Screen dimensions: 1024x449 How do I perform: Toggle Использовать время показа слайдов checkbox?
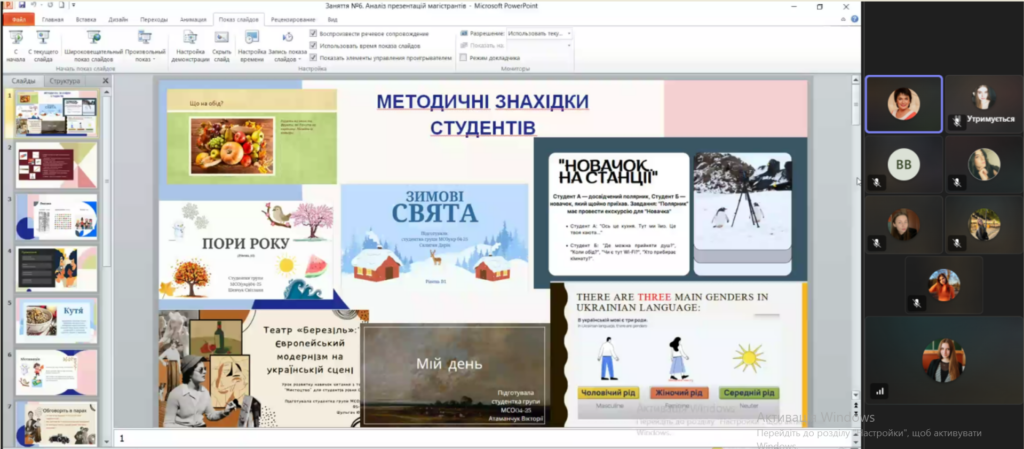click(313, 46)
